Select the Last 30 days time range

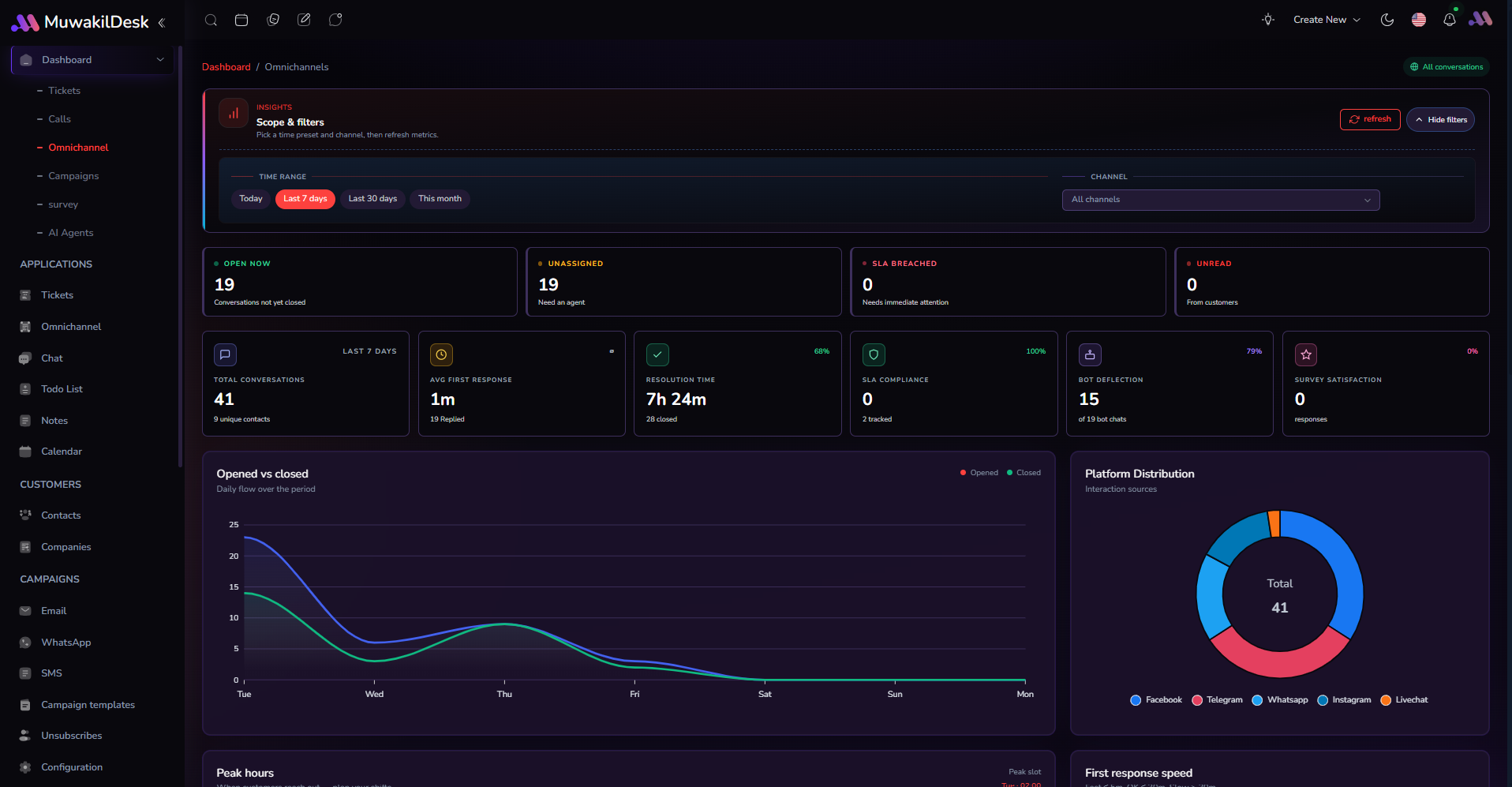pyautogui.click(x=372, y=199)
